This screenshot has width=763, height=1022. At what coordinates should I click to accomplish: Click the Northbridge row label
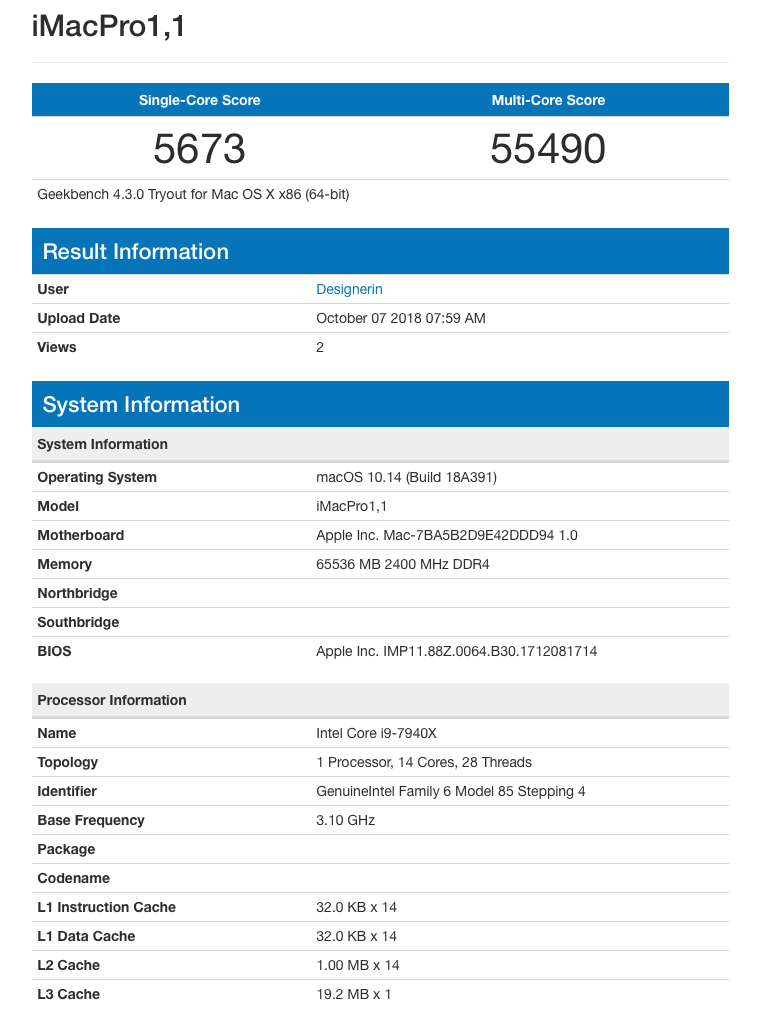[x=78, y=594]
